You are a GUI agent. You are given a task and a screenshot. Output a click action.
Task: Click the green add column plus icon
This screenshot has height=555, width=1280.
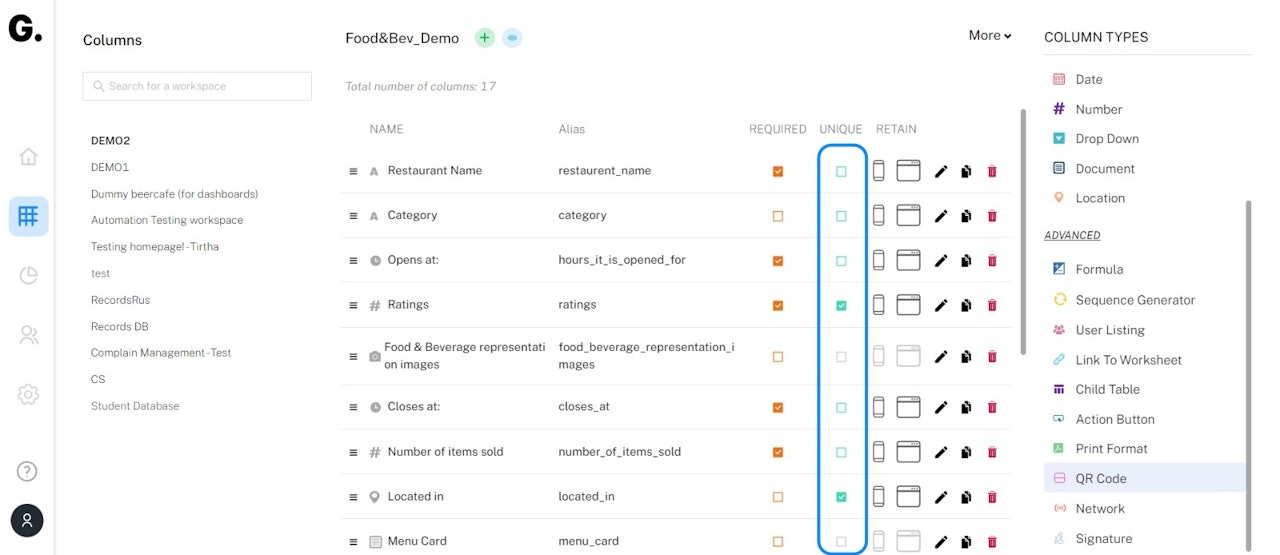[x=485, y=38]
